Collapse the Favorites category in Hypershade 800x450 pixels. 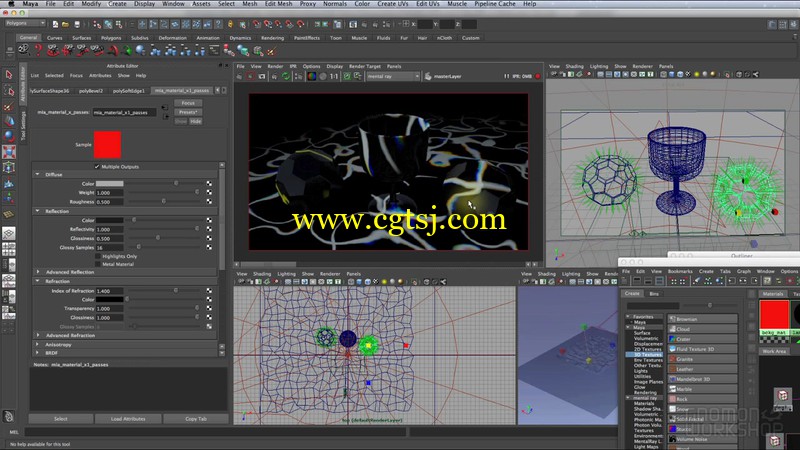[x=628, y=316]
